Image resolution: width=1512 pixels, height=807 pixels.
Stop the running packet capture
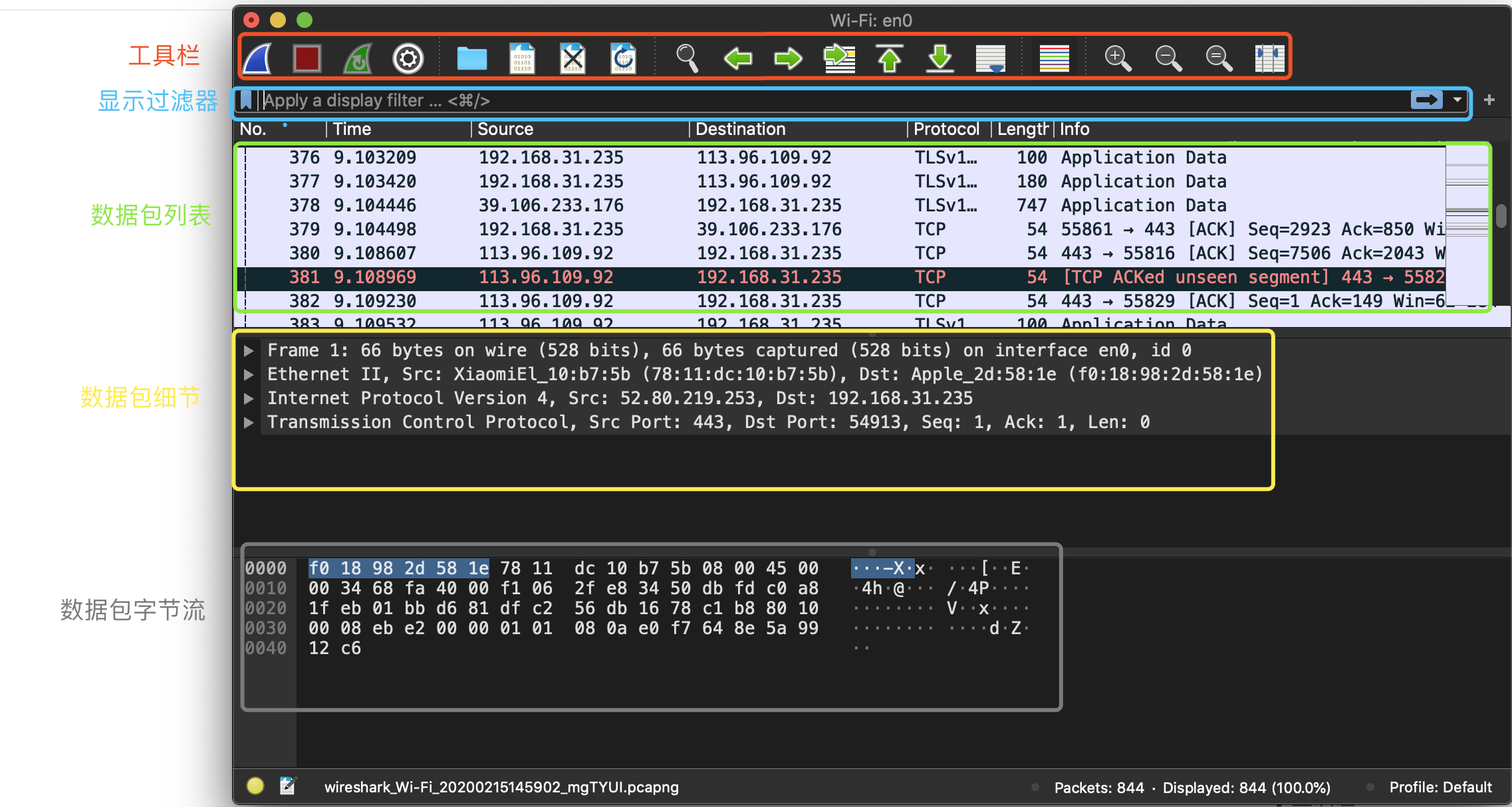click(x=307, y=58)
